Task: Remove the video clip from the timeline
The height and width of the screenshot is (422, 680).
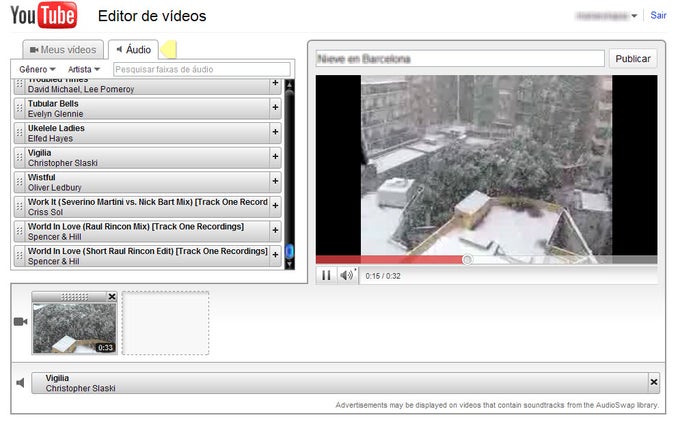Action: click(x=112, y=297)
